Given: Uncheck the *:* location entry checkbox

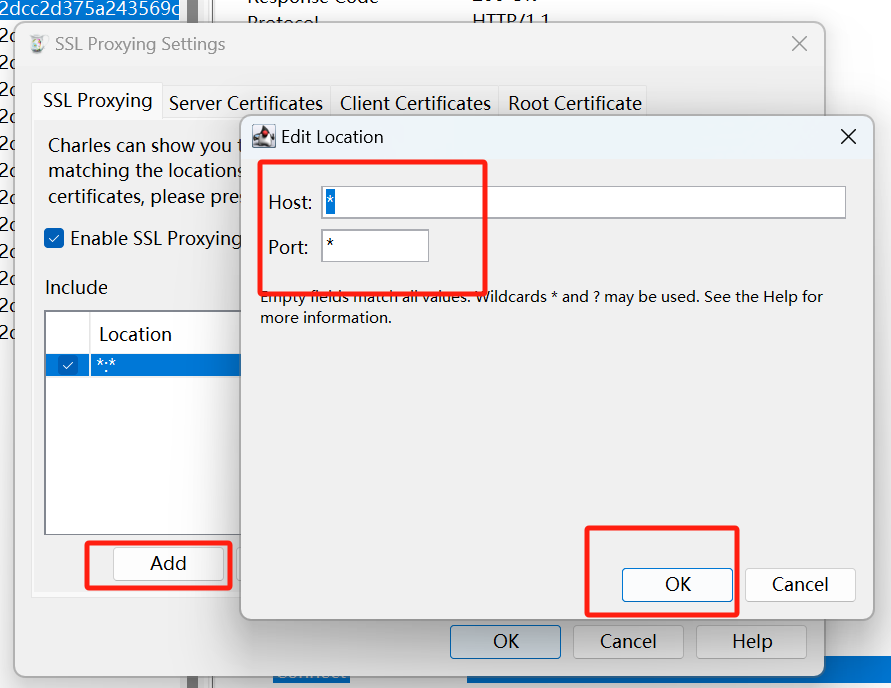Looking at the screenshot, I should [x=68, y=365].
